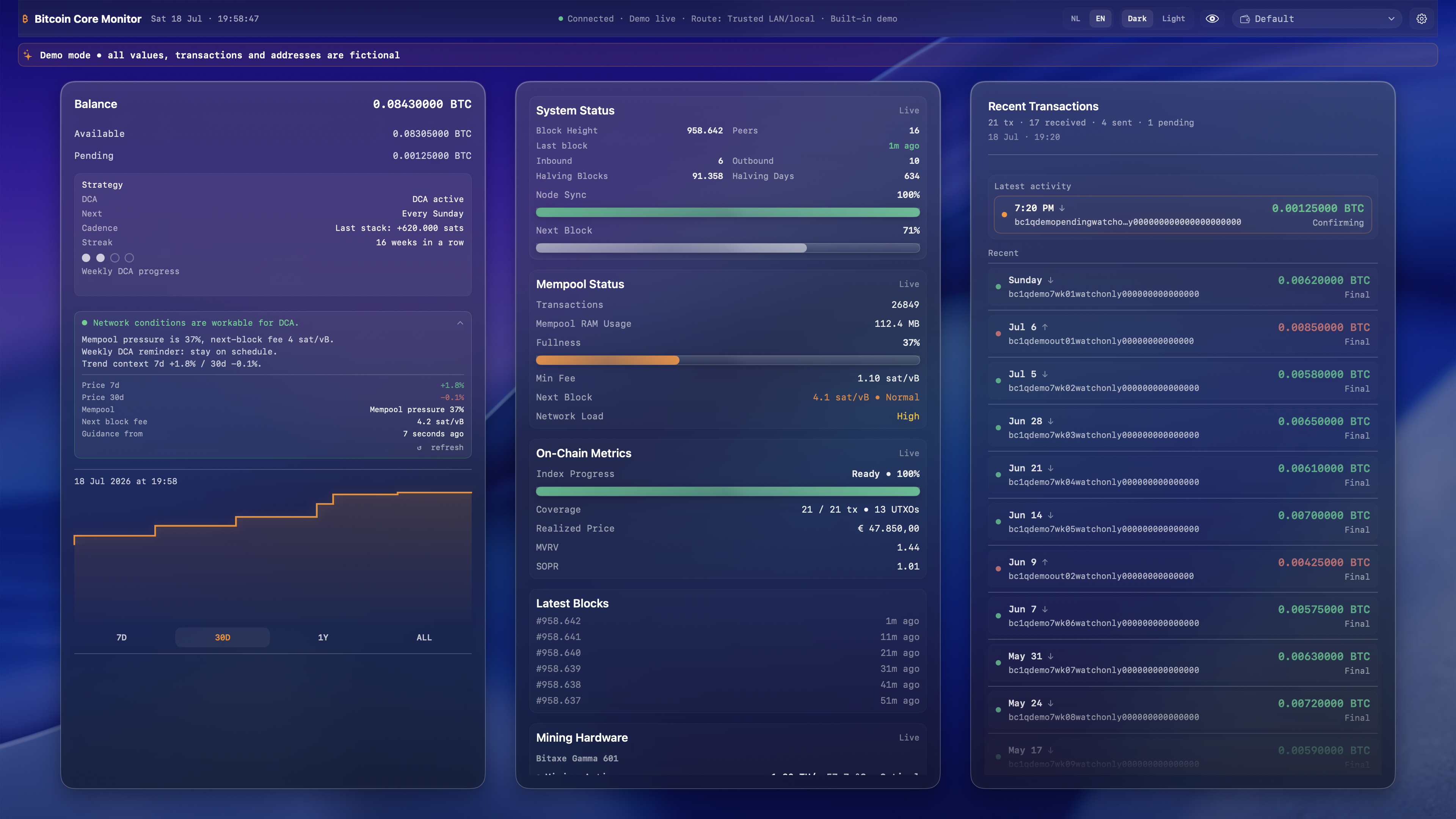Click the Next Block 71% progress bar
The height and width of the screenshot is (819, 1456).
[x=728, y=248]
